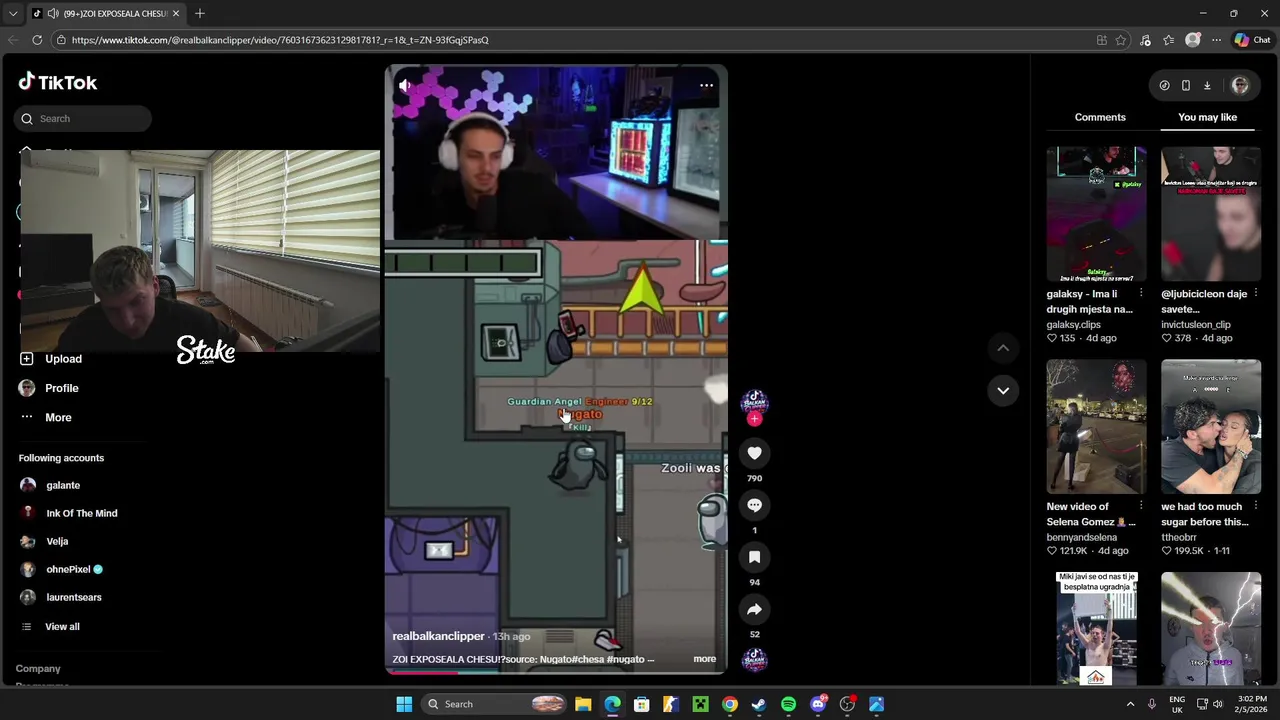Like the video with the heart icon

tap(754, 453)
